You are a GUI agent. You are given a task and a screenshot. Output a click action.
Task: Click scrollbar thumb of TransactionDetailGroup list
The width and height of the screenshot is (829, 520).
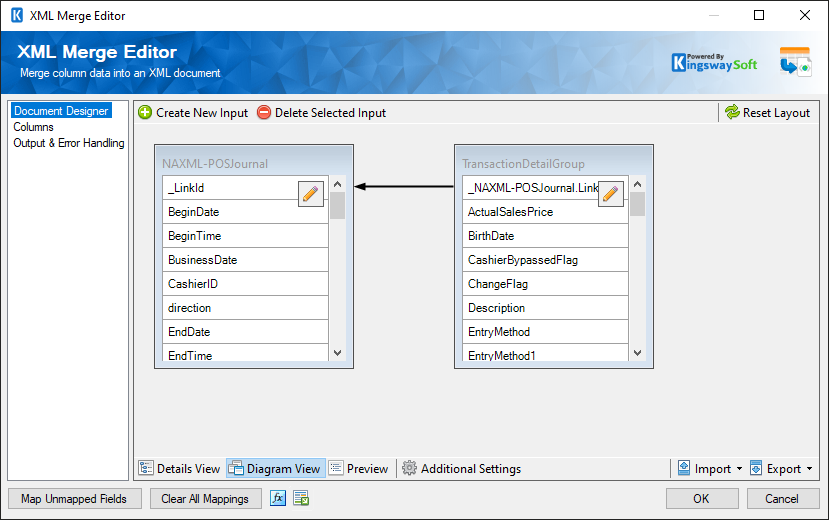638,204
